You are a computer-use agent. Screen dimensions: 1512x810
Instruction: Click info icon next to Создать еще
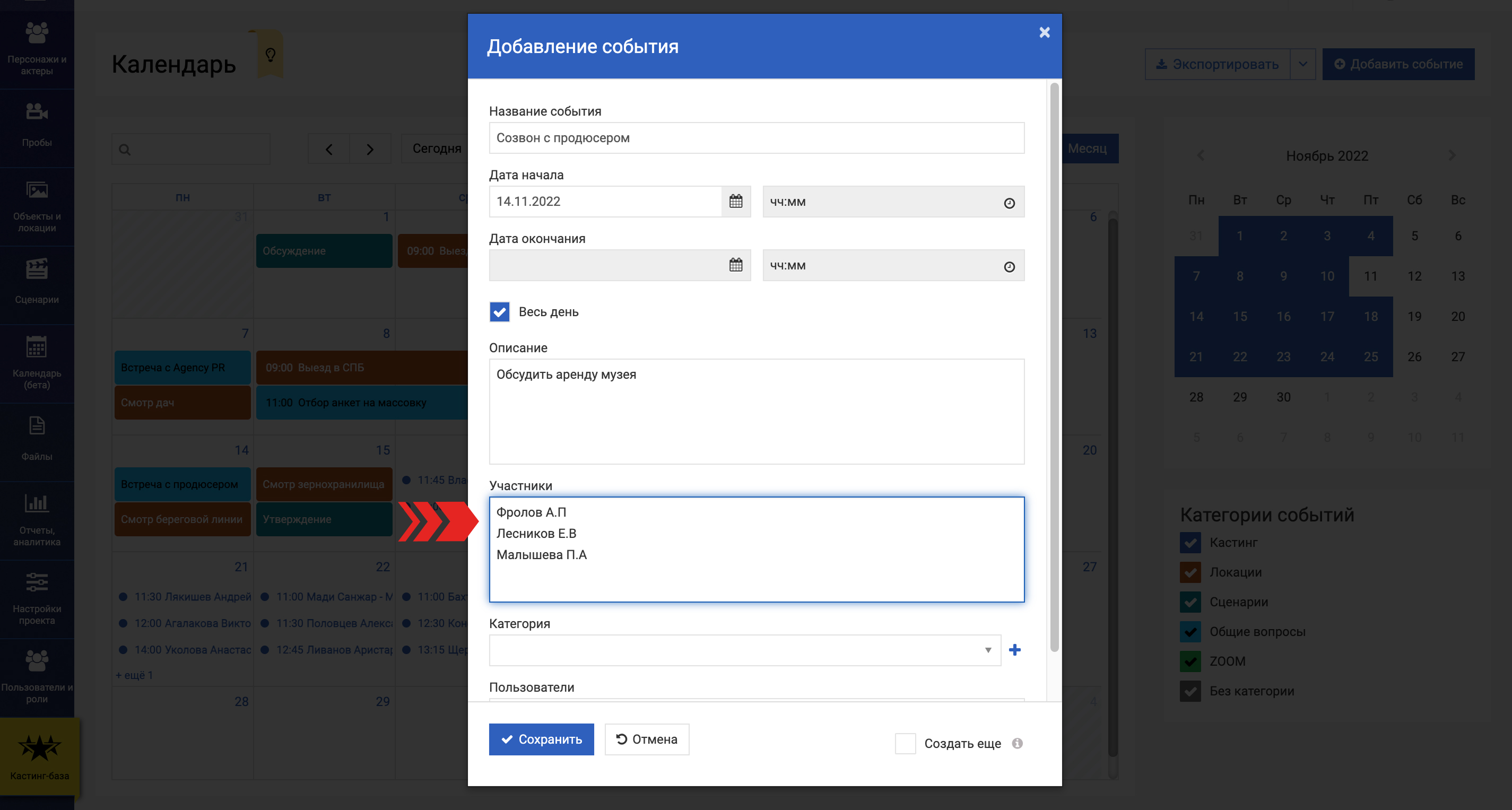coord(1017,743)
